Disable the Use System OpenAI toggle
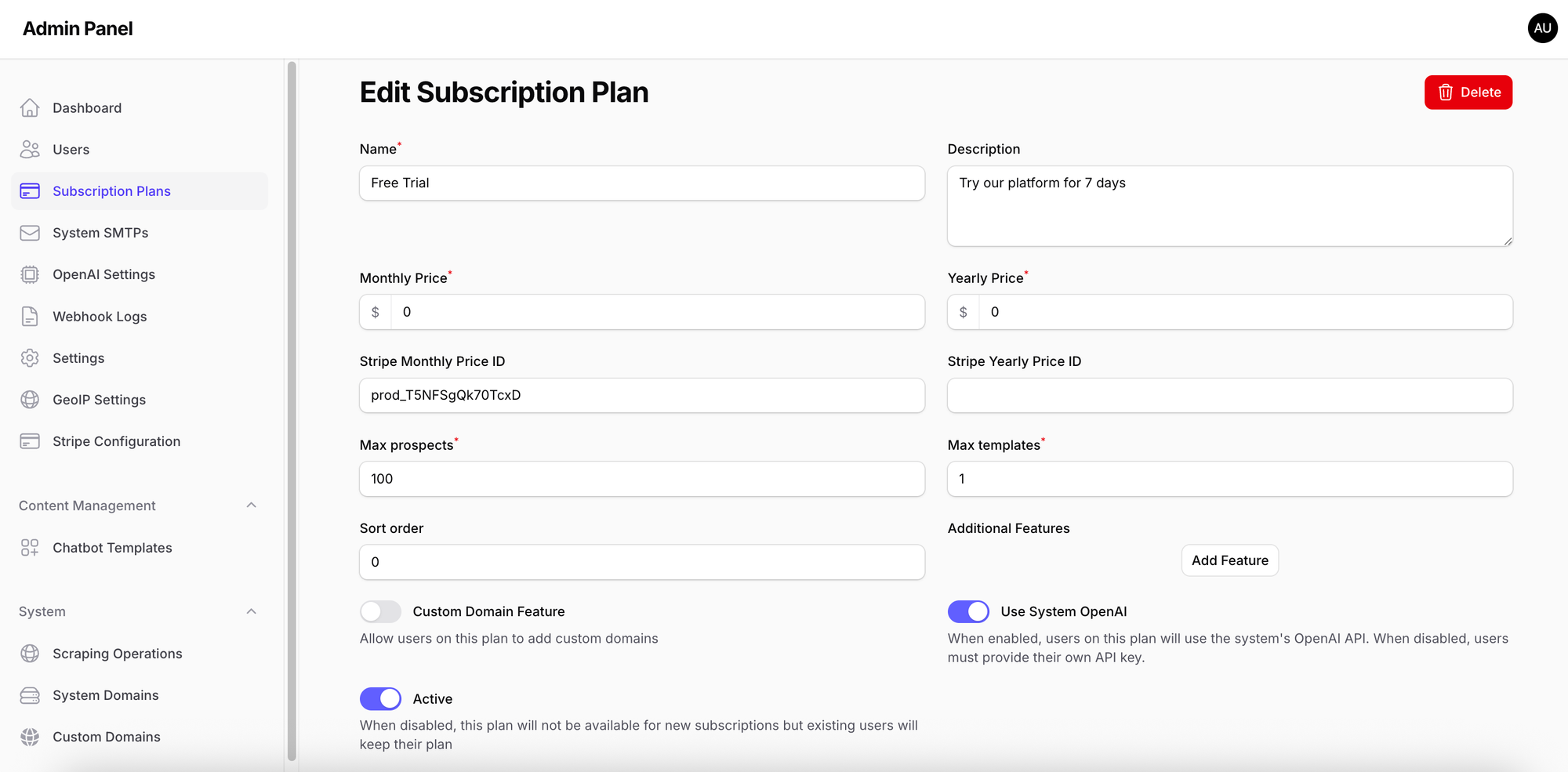This screenshot has width=1568, height=772. tap(968, 611)
